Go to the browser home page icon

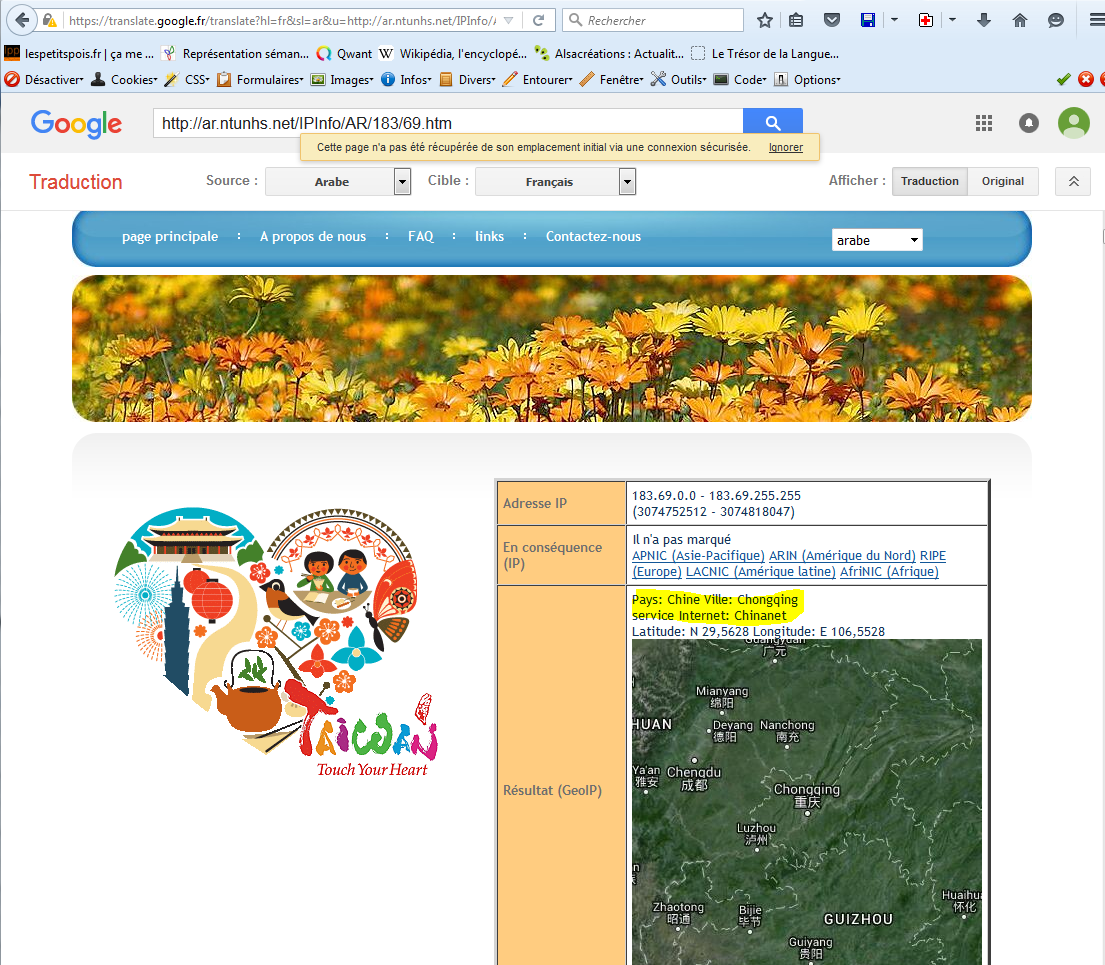pos(1020,20)
